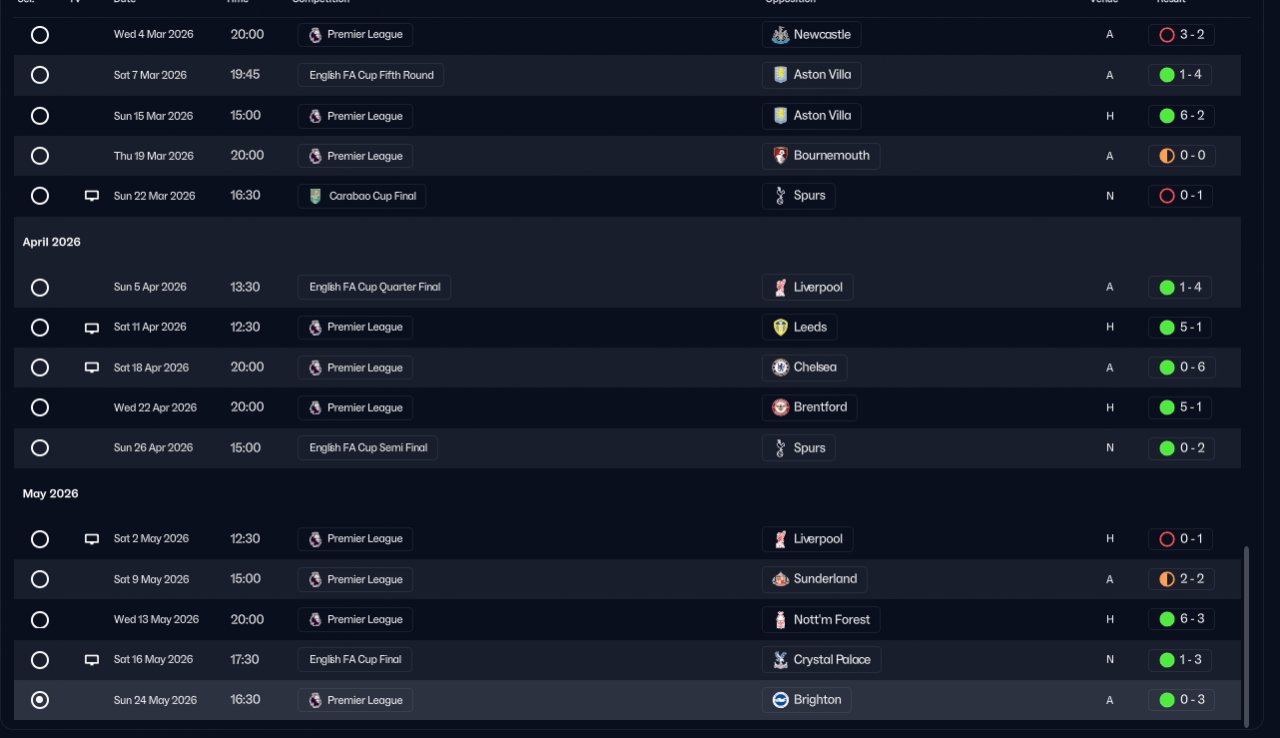Click the TV icon for Carabao Cup Final
Viewport: 1280px width, 738px height.
pos(92,196)
